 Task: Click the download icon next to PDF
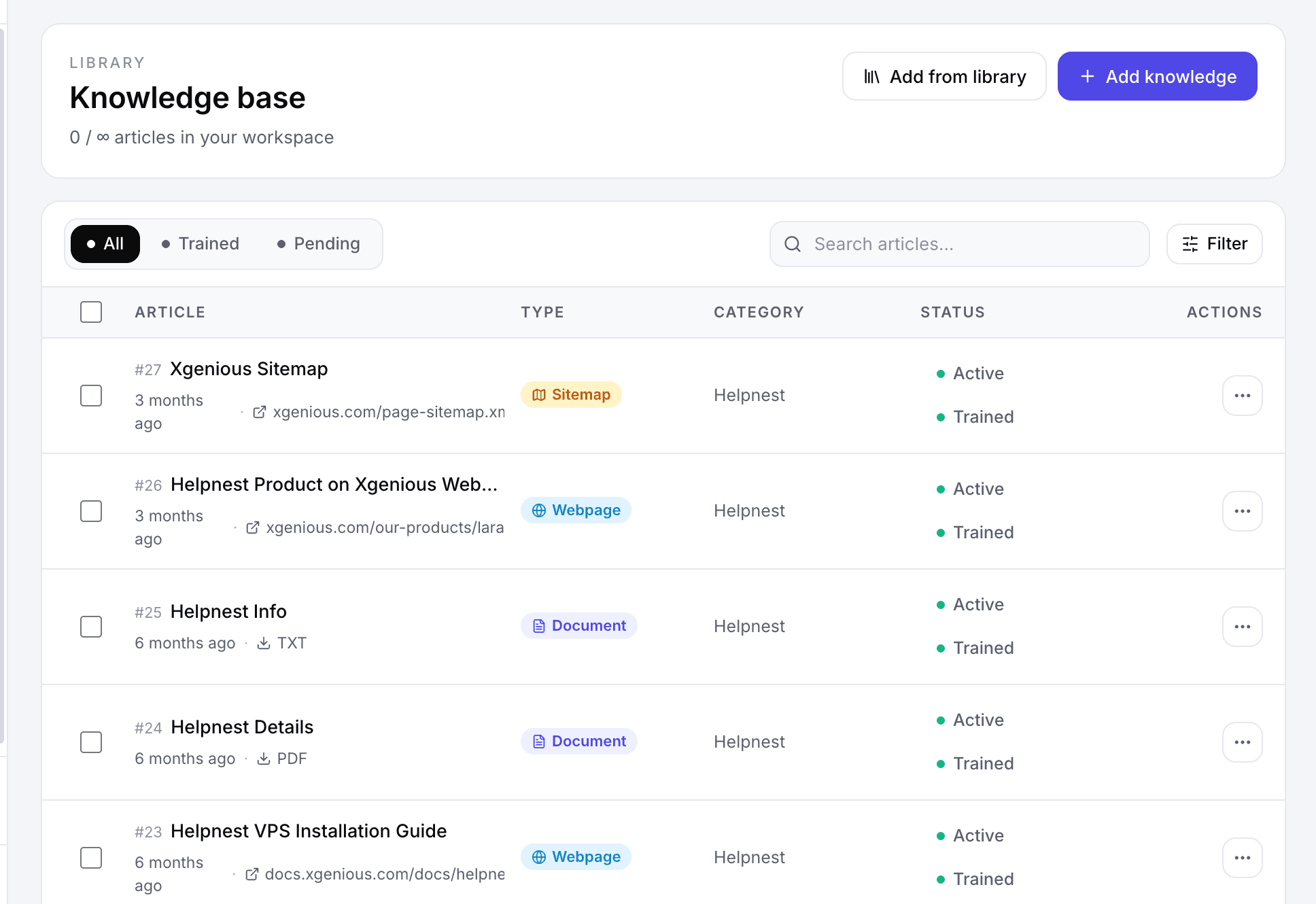264,759
